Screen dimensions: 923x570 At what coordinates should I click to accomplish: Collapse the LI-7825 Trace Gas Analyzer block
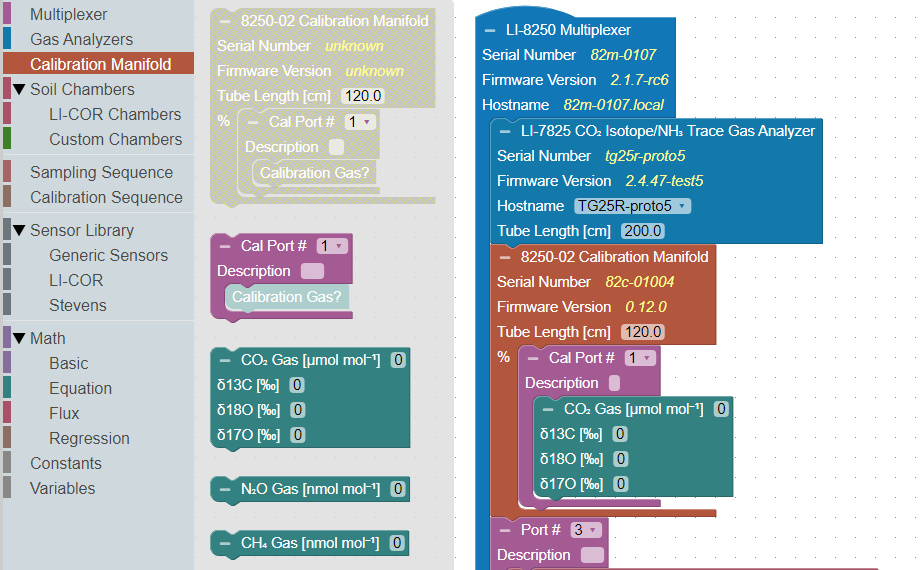coord(505,131)
